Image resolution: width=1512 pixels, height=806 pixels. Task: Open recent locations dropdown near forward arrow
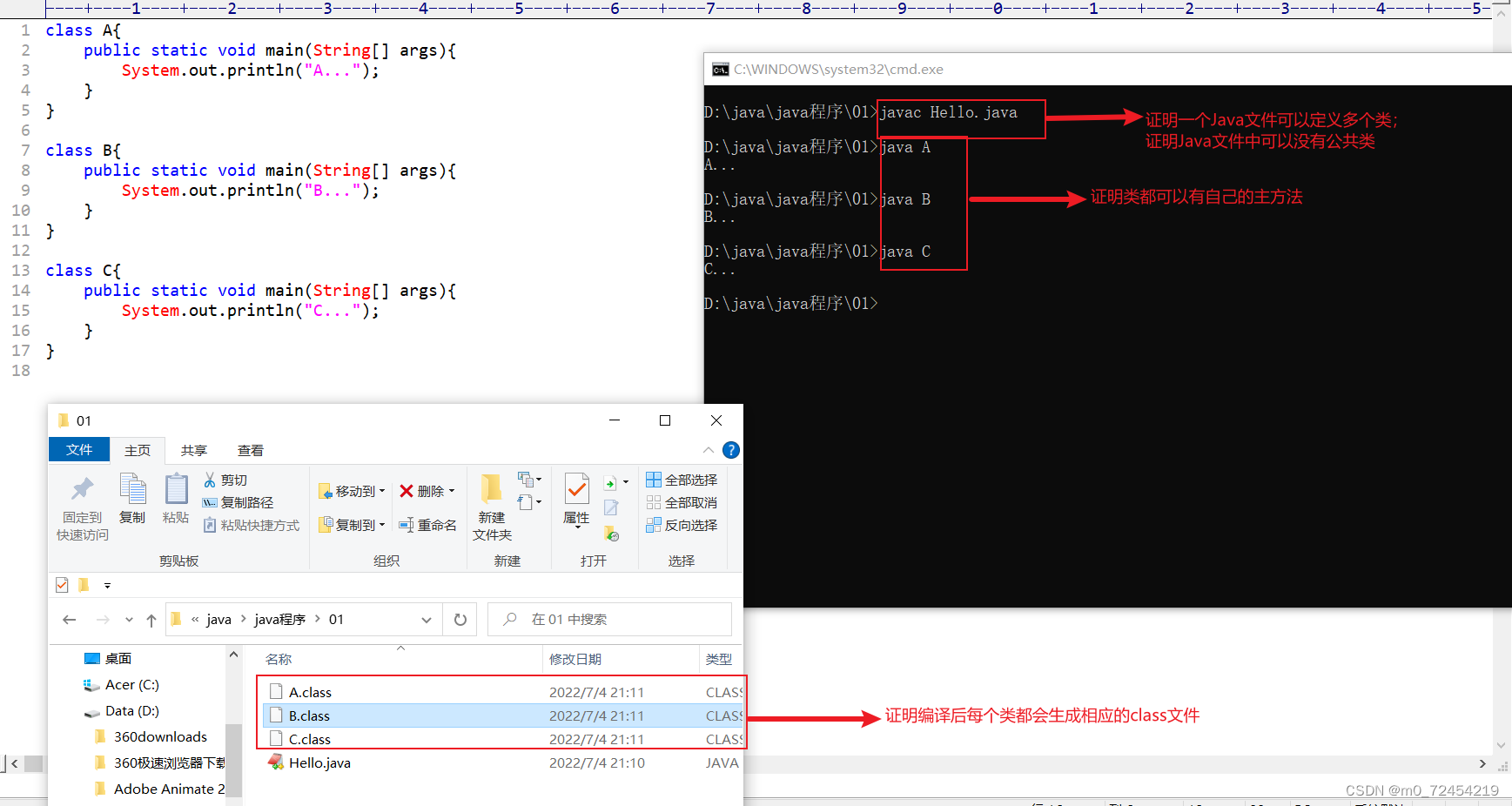(129, 620)
